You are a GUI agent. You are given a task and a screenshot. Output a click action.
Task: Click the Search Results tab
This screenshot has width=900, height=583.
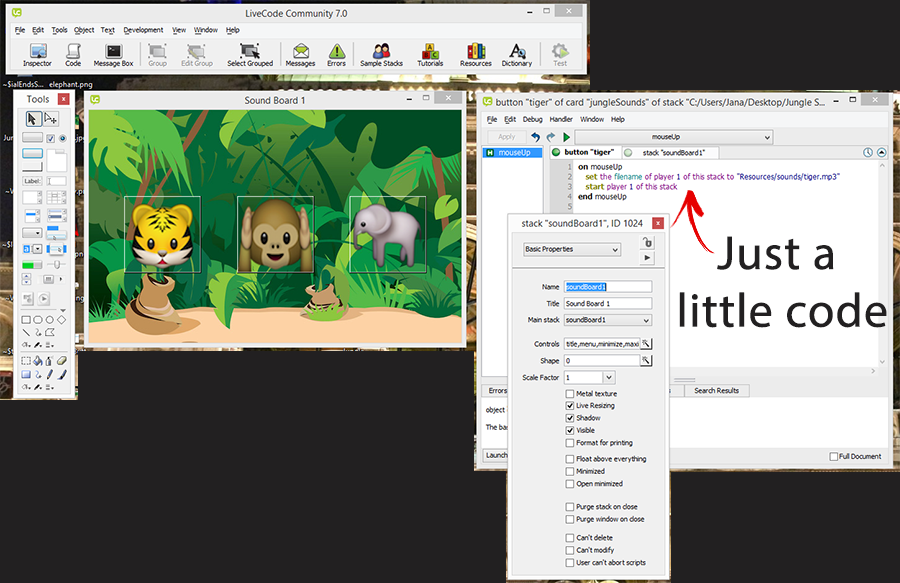(717, 390)
